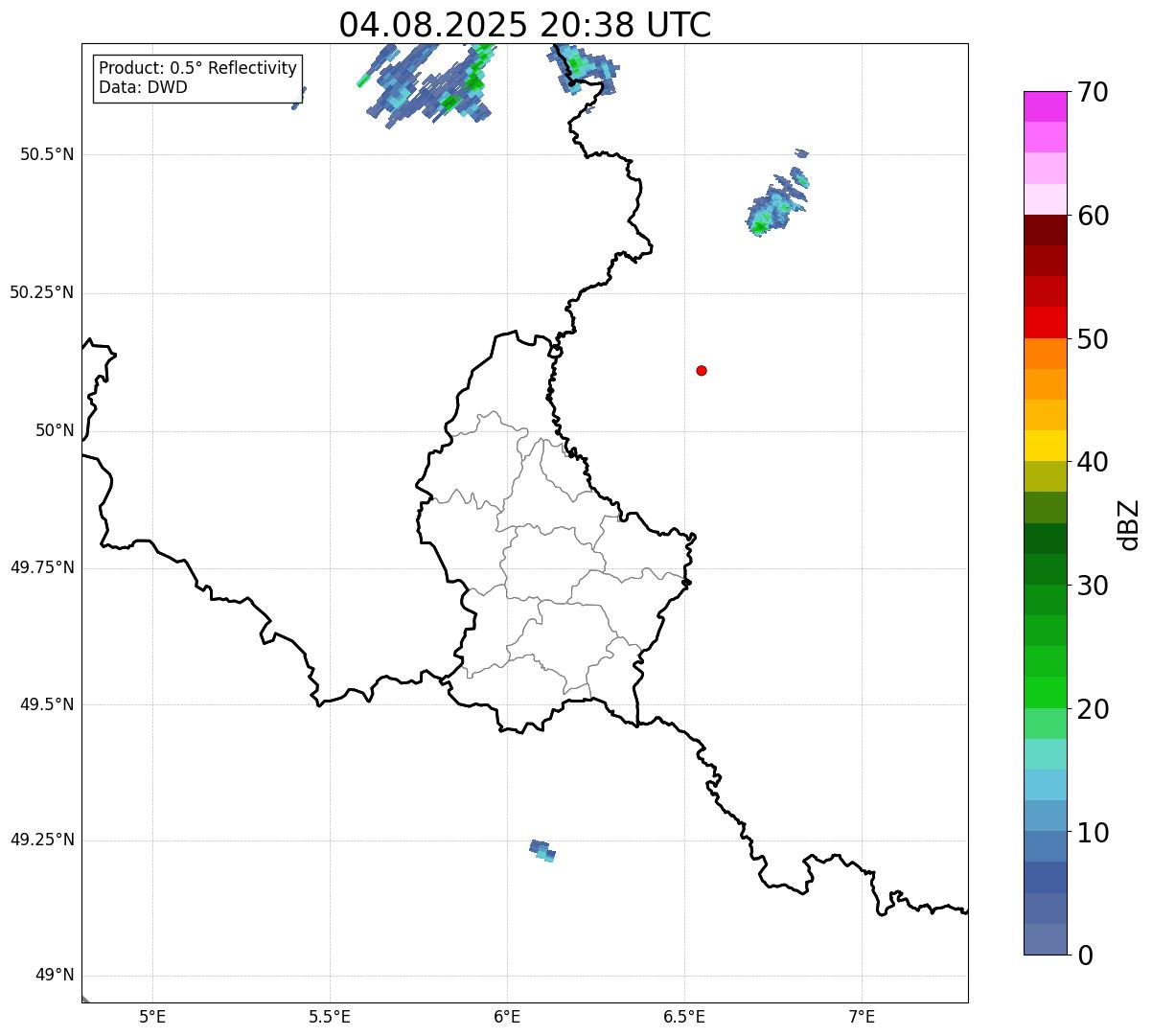
Task: Pick the orange swatch just below 50 dBZ
Action: coord(1051,354)
